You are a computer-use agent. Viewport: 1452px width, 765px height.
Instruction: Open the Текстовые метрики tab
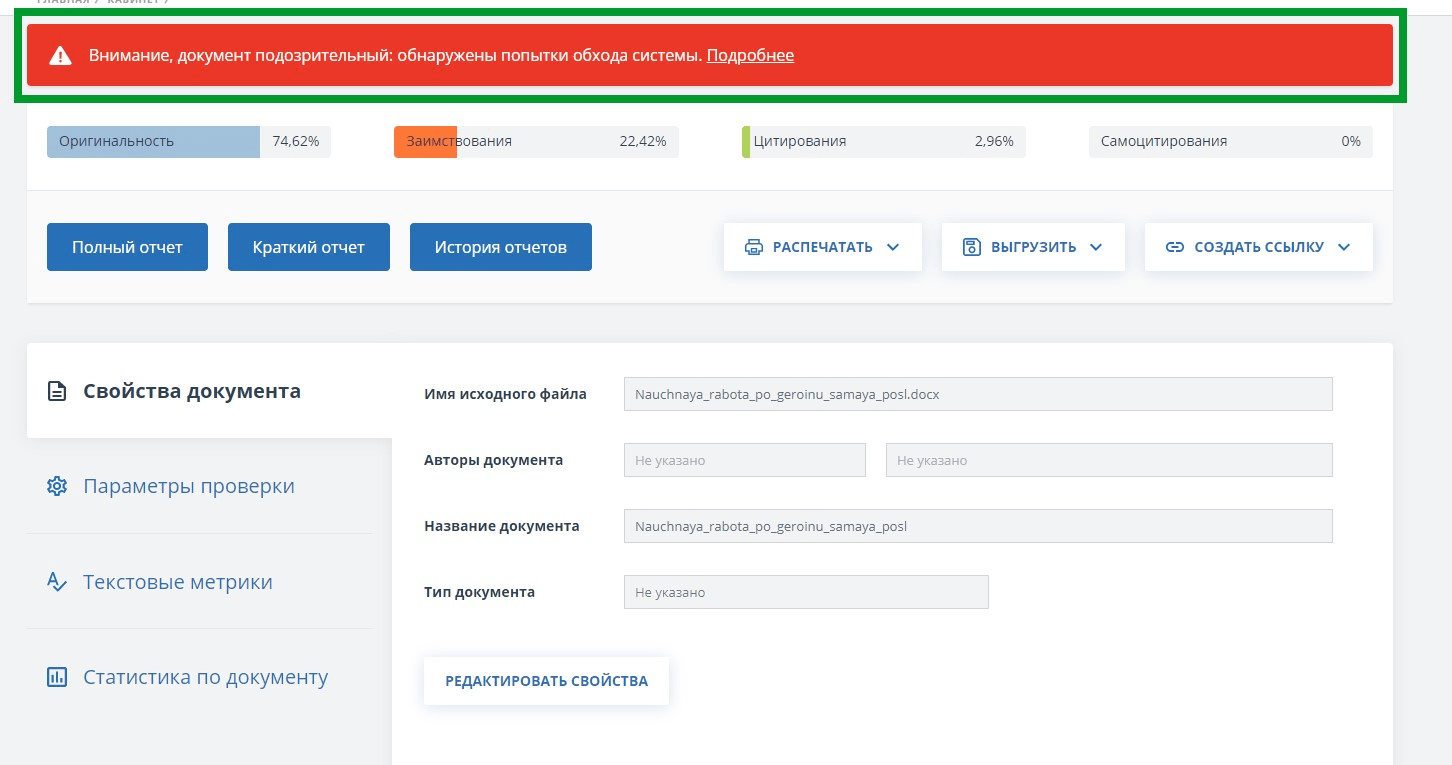177,582
